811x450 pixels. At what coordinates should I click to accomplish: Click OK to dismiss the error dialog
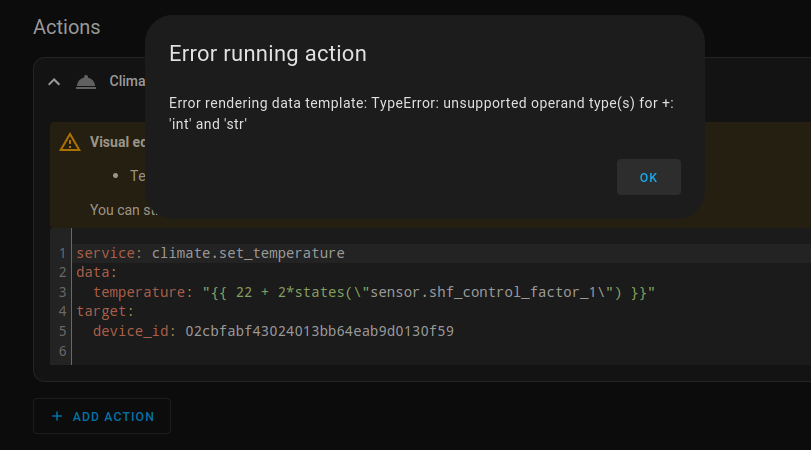coord(648,177)
